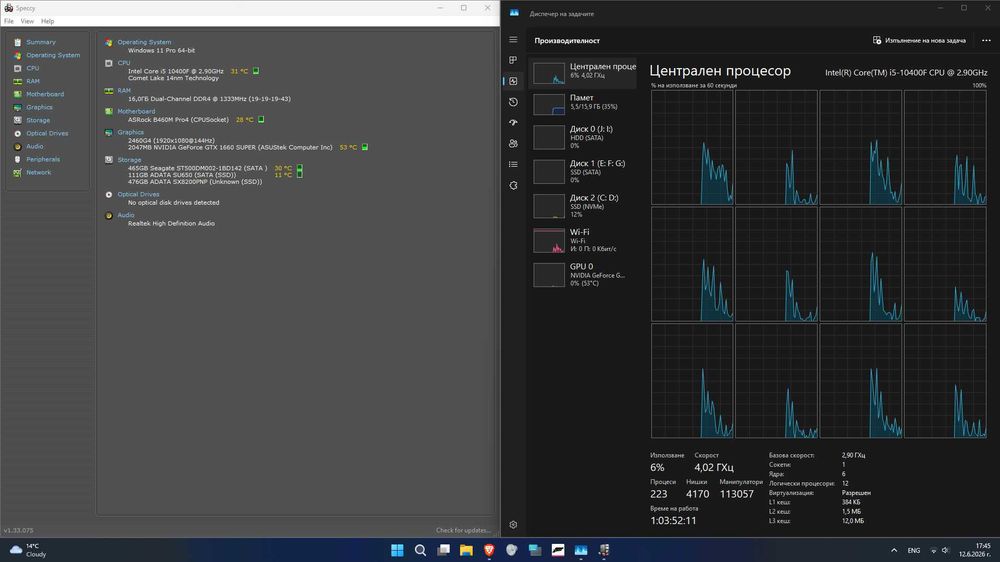Open Processes page in Task Manager
Image resolution: width=1000 pixels, height=562 pixels.
click(x=513, y=60)
